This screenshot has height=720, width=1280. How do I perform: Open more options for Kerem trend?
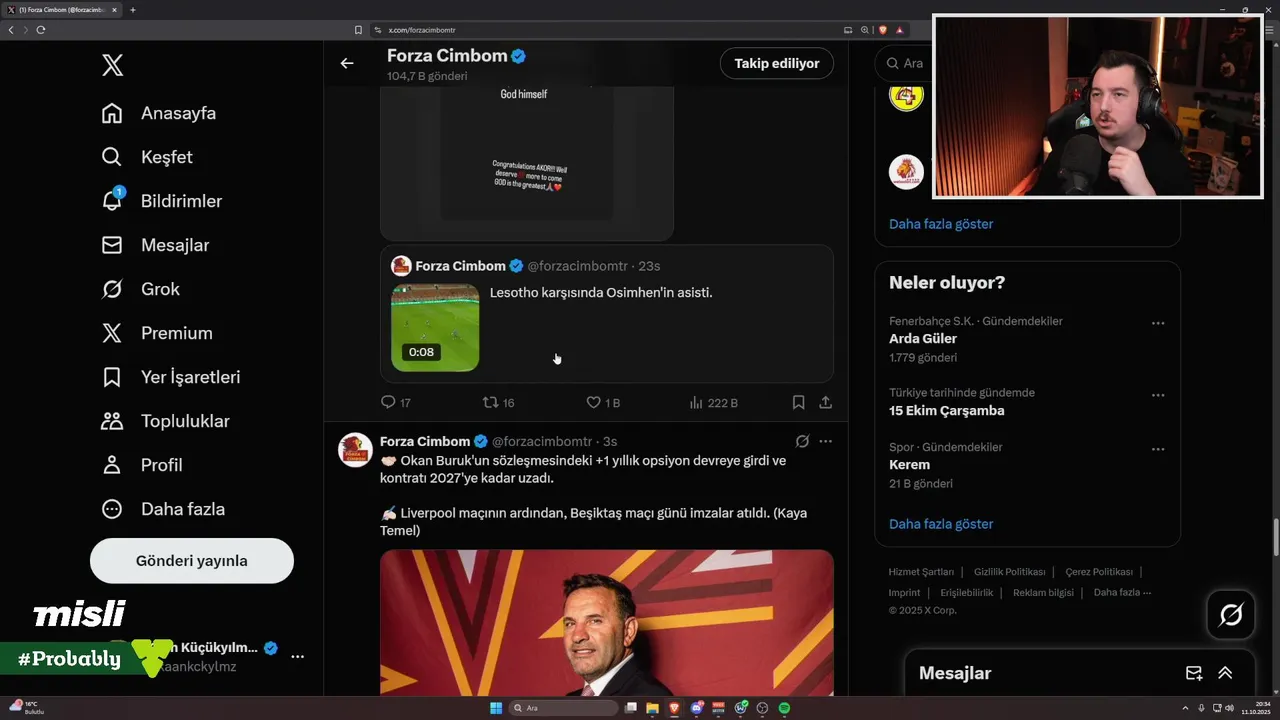click(1158, 449)
